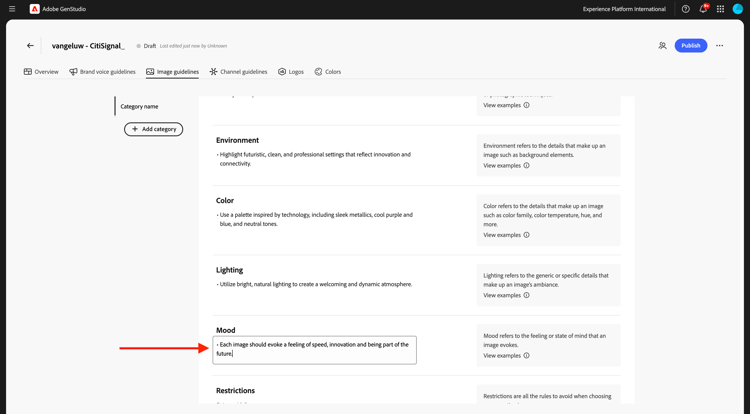Open the Logos tab
This screenshot has height=414, width=750.
coord(291,72)
